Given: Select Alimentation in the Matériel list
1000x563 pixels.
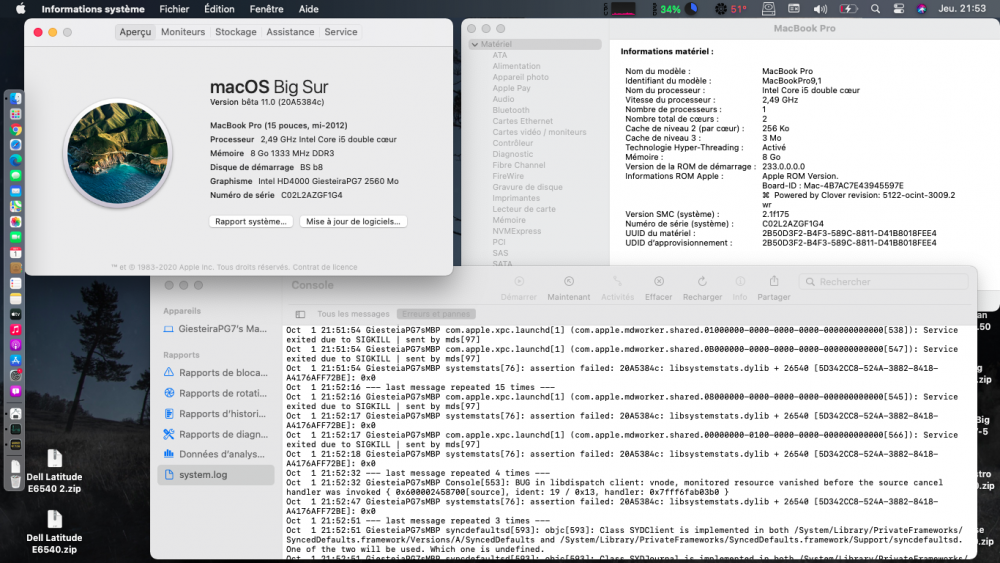Looking at the screenshot, I should (516, 66).
